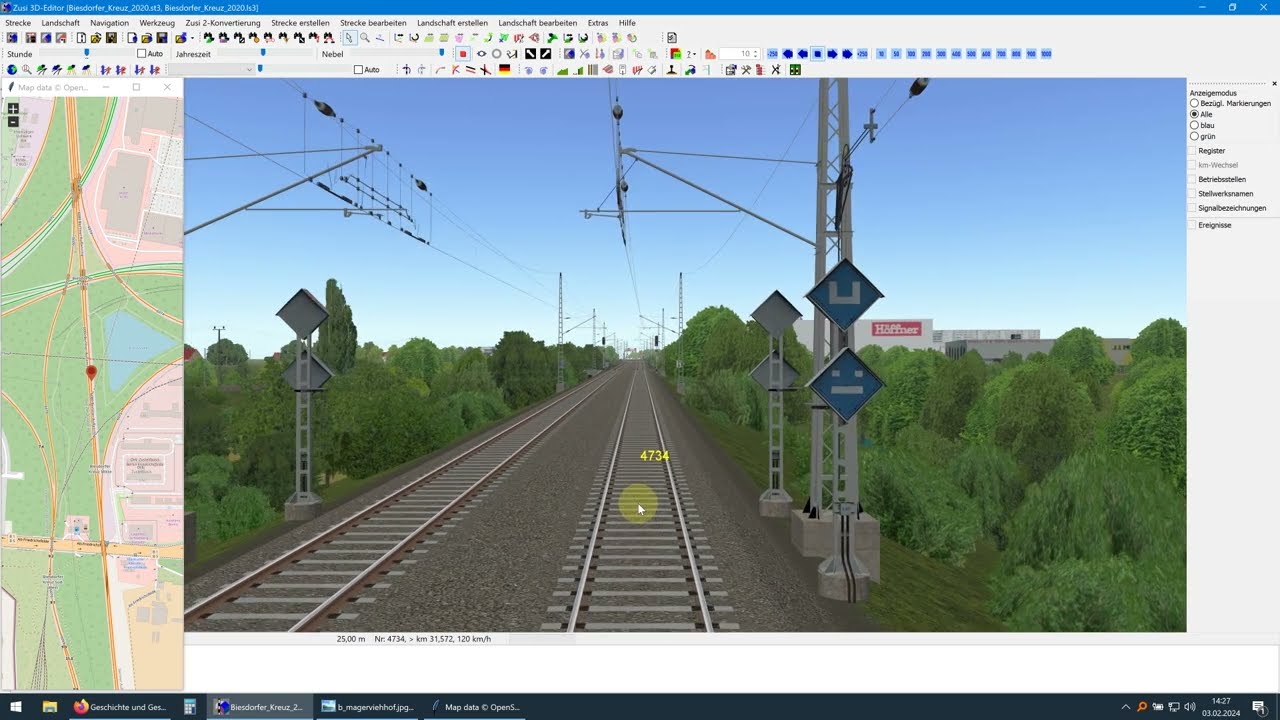This screenshot has height=720, width=1280.
Task: Select Bezügl. Markierungen radio option
Action: pos(1194,103)
